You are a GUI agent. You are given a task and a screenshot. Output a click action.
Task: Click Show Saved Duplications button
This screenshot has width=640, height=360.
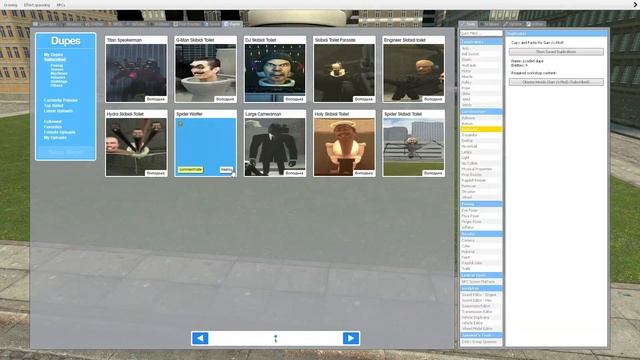[556, 52]
